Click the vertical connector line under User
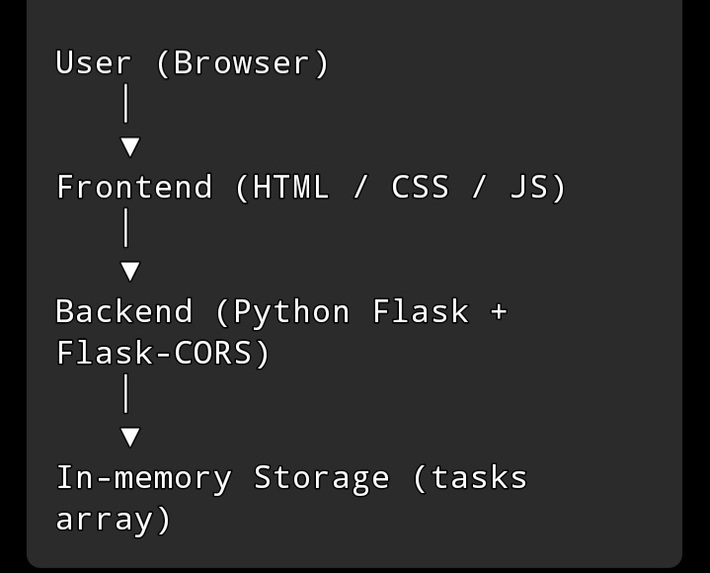 click(126, 103)
